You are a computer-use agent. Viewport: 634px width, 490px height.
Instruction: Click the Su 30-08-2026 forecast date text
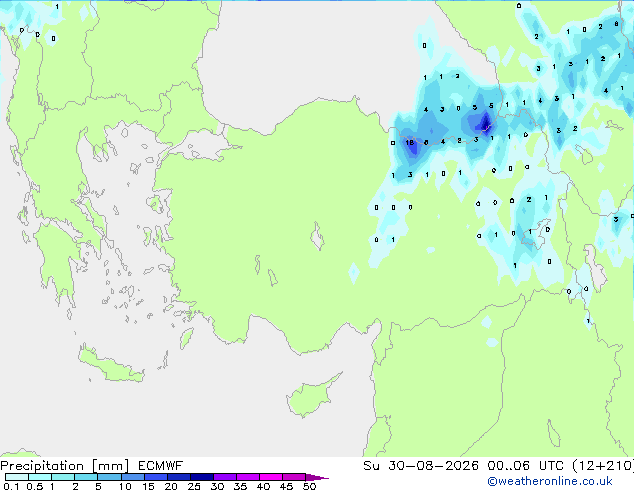421,466
